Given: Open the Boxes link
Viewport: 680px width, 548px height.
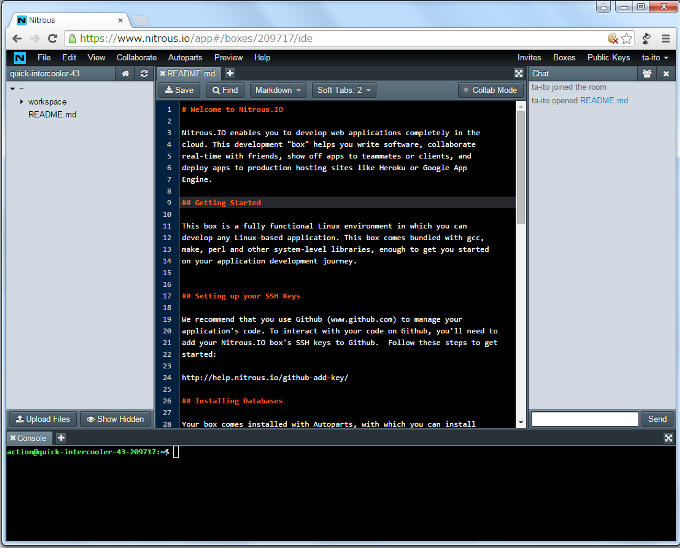Looking at the screenshot, I should point(564,58).
